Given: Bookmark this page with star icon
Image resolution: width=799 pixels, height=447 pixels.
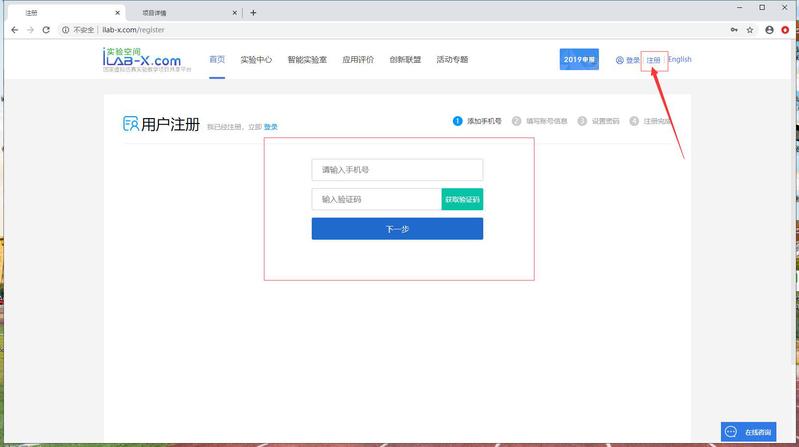Looking at the screenshot, I should (750, 30).
